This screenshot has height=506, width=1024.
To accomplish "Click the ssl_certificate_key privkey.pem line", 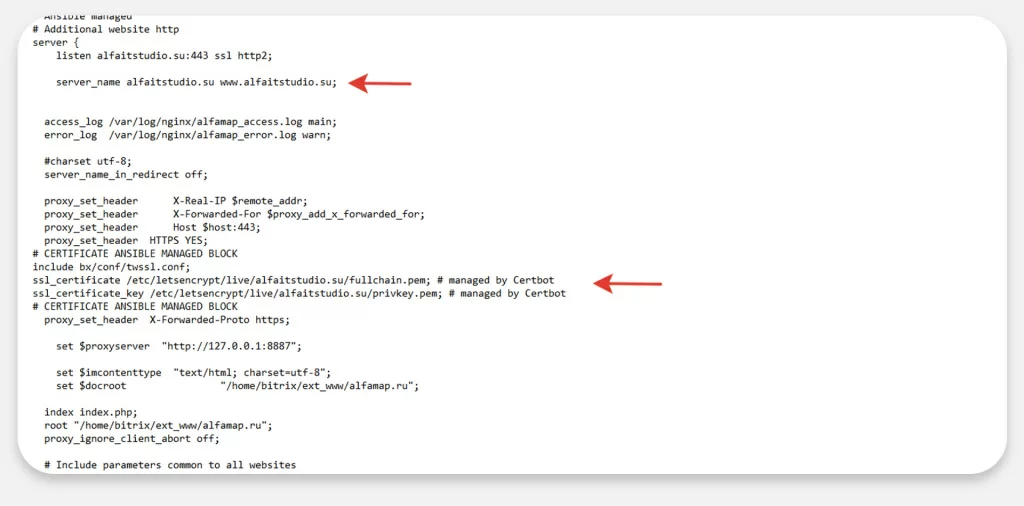I will tap(240, 293).
